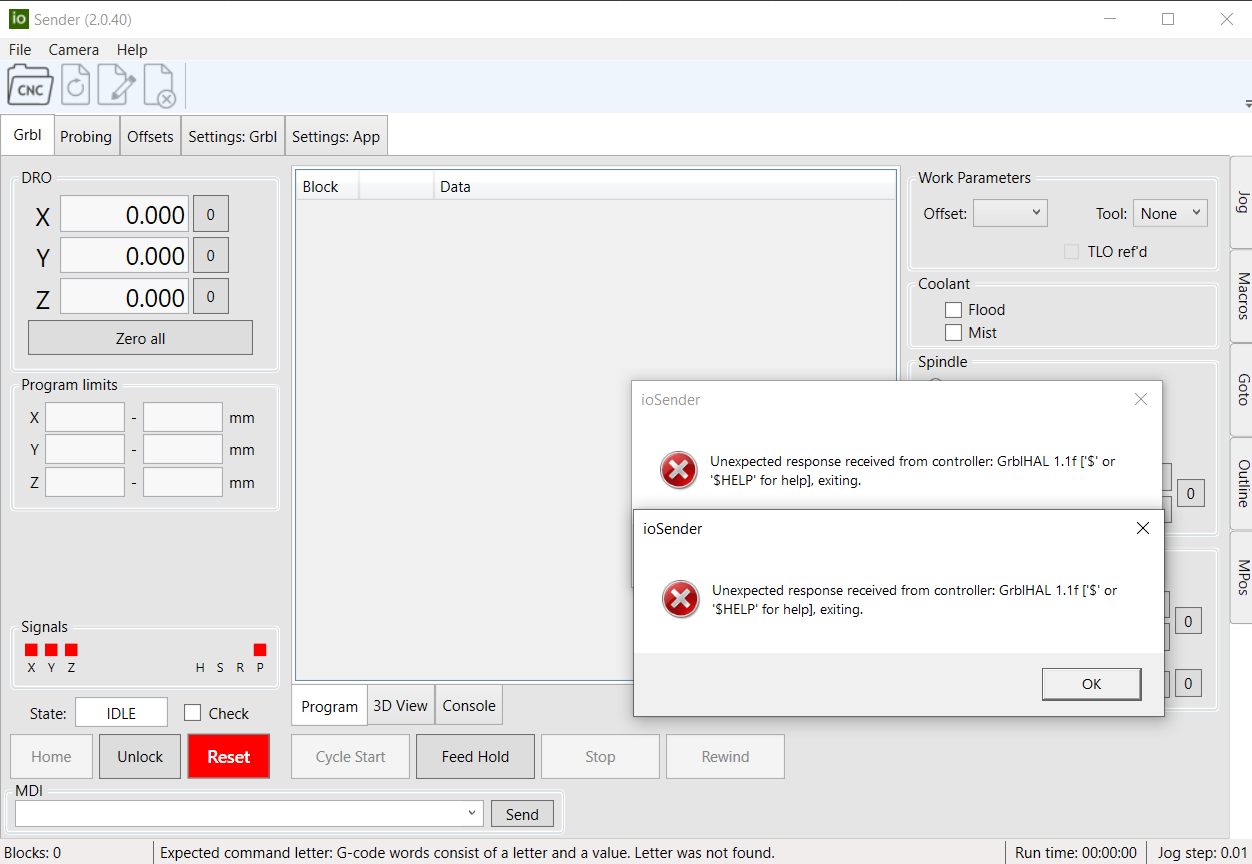Open the Tool dropdown showing None

click(1170, 213)
